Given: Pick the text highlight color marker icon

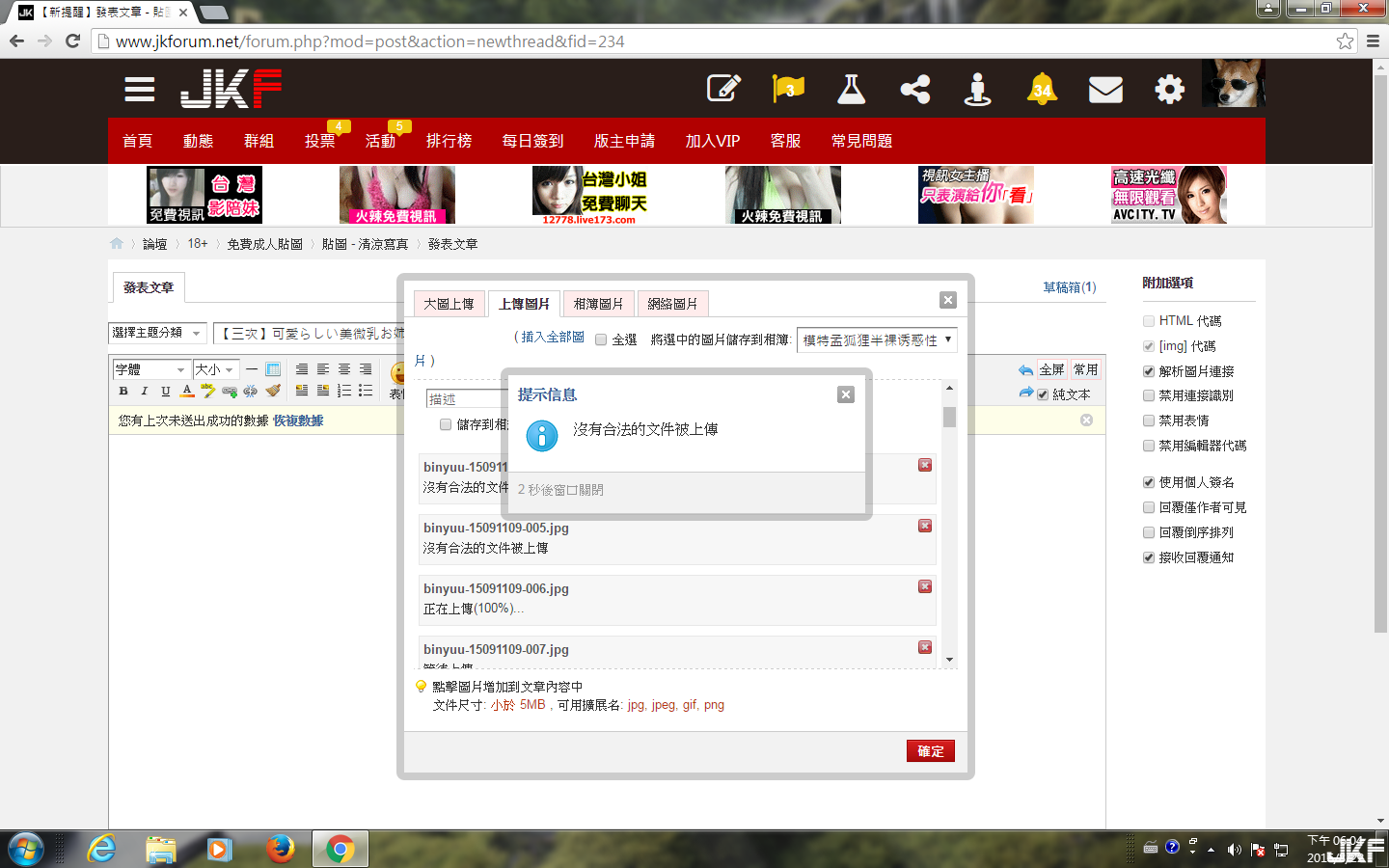Looking at the screenshot, I should 208,391.
